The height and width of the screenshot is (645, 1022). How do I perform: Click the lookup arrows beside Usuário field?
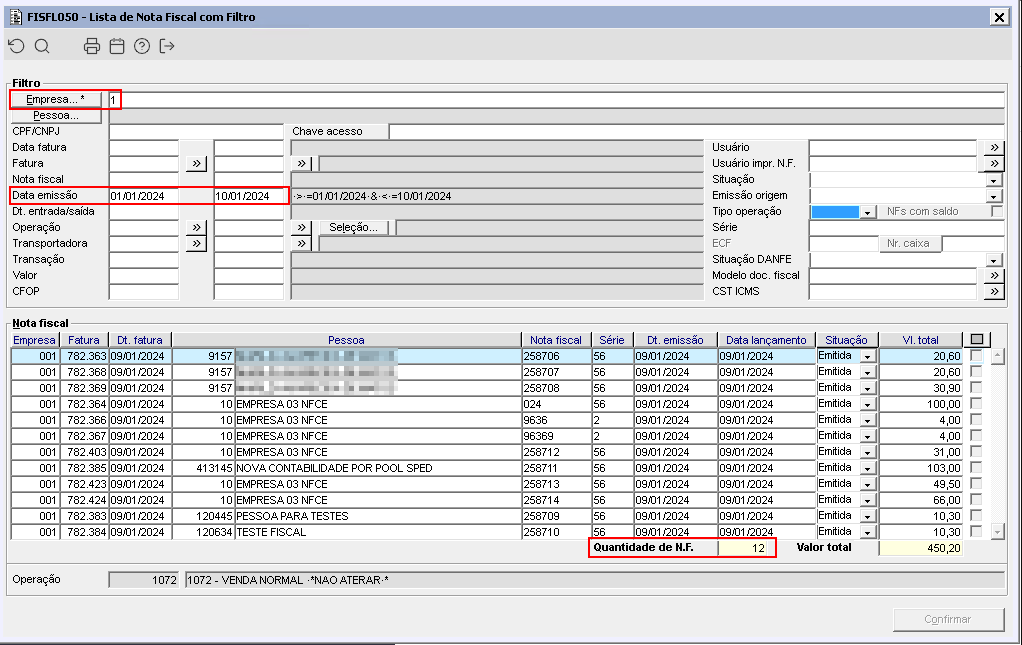click(x=993, y=148)
